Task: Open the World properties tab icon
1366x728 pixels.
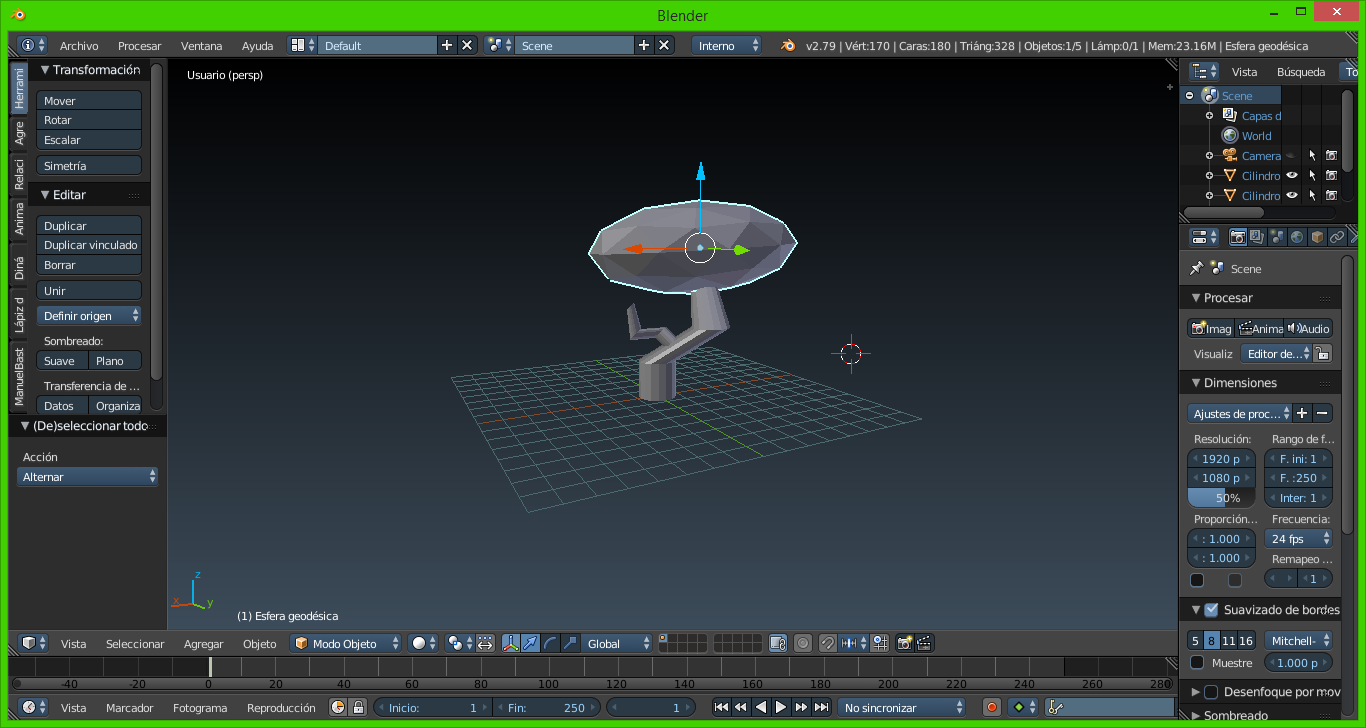Action: coord(1297,237)
